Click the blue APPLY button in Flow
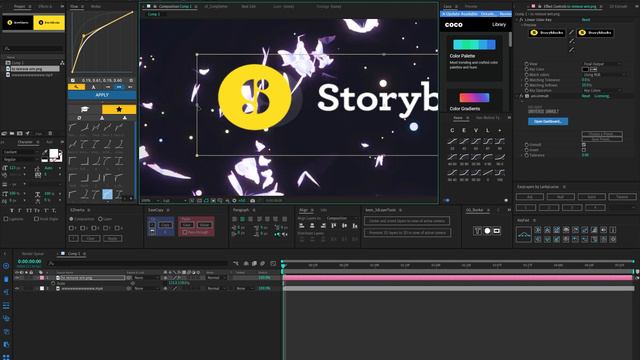Screen dimensions: 640x360 (x=102, y=95)
